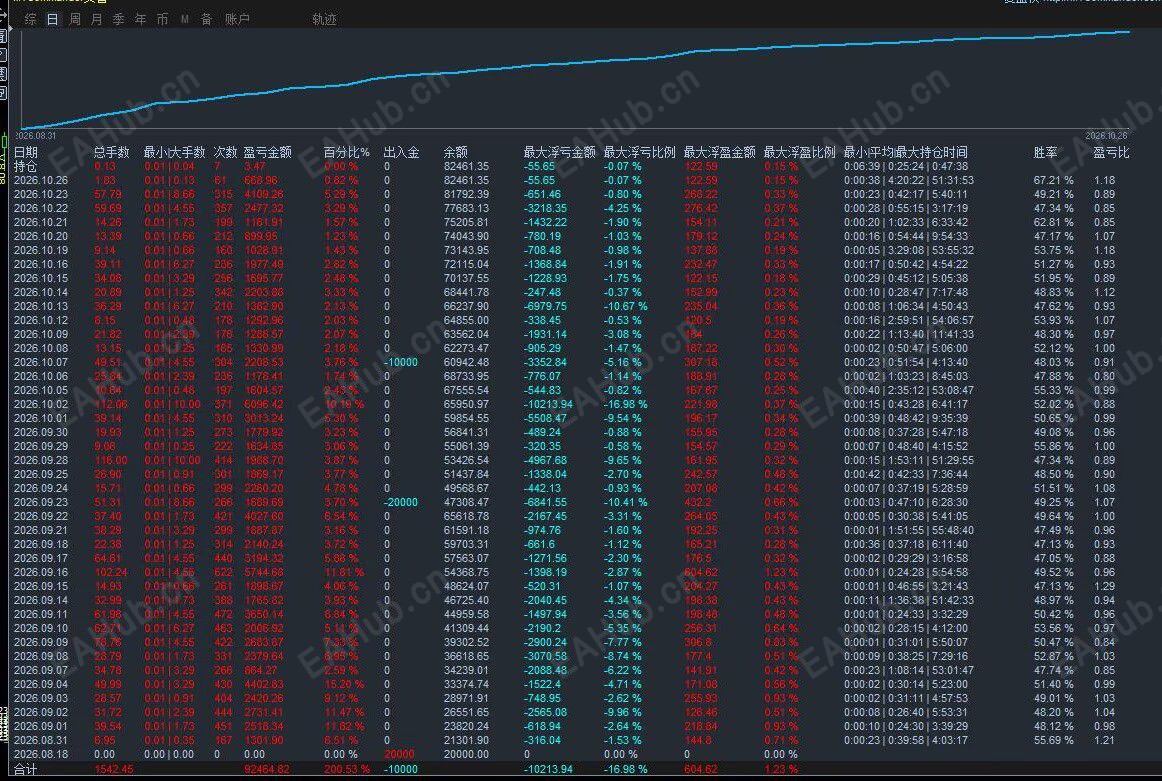Select the 2026.10.02 date row

pyautogui.click(x=41, y=404)
